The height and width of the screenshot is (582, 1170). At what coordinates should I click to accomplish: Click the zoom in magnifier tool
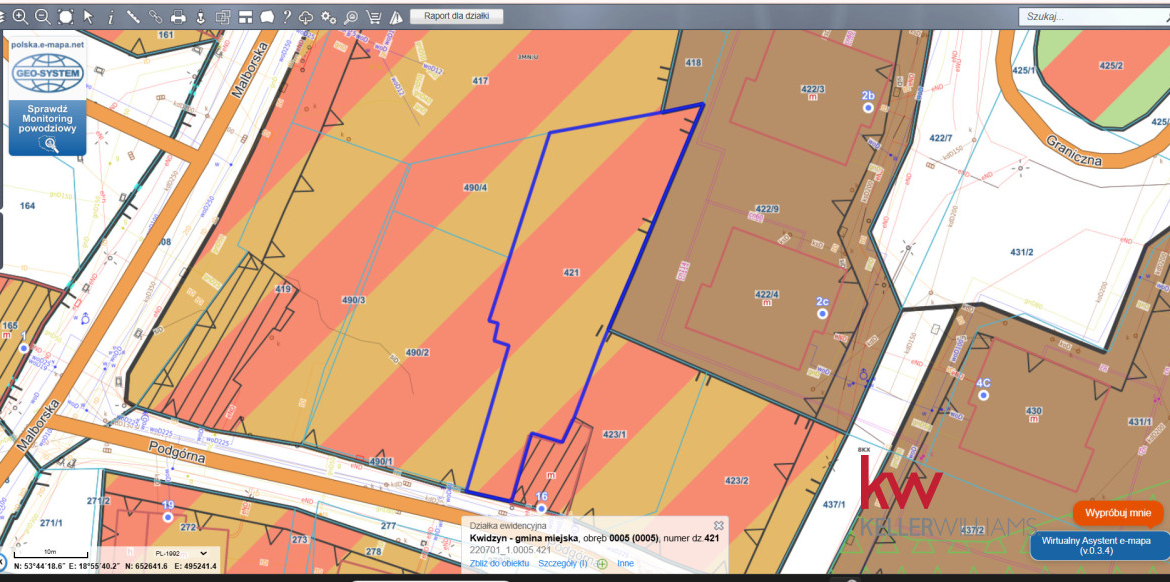pos(20,17)
